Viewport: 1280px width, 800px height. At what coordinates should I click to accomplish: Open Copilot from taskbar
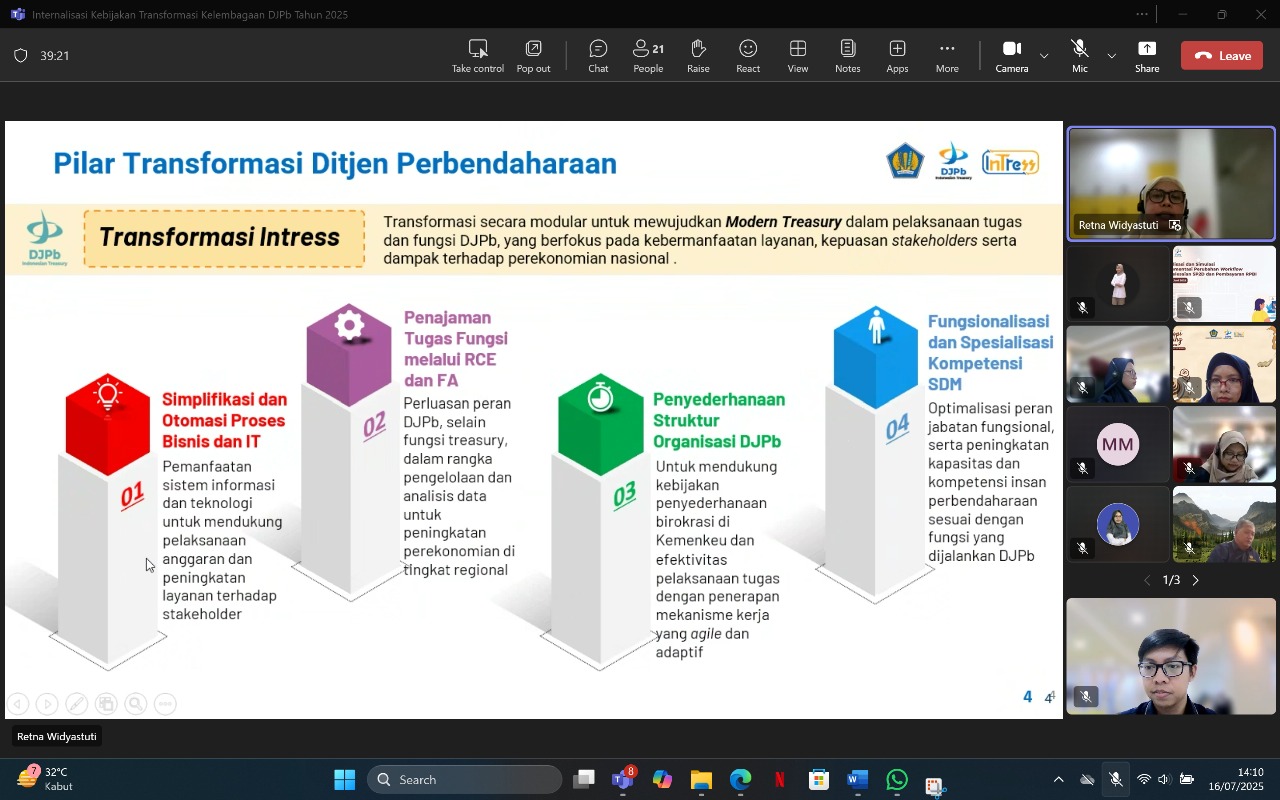[662, 779]
